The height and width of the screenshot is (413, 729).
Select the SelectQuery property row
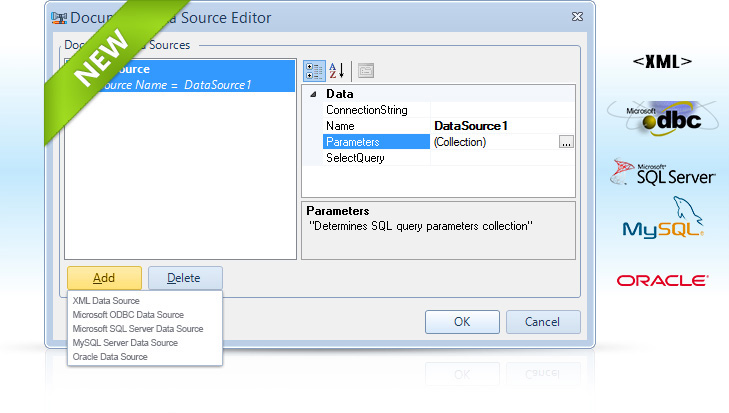coord(377,158)
